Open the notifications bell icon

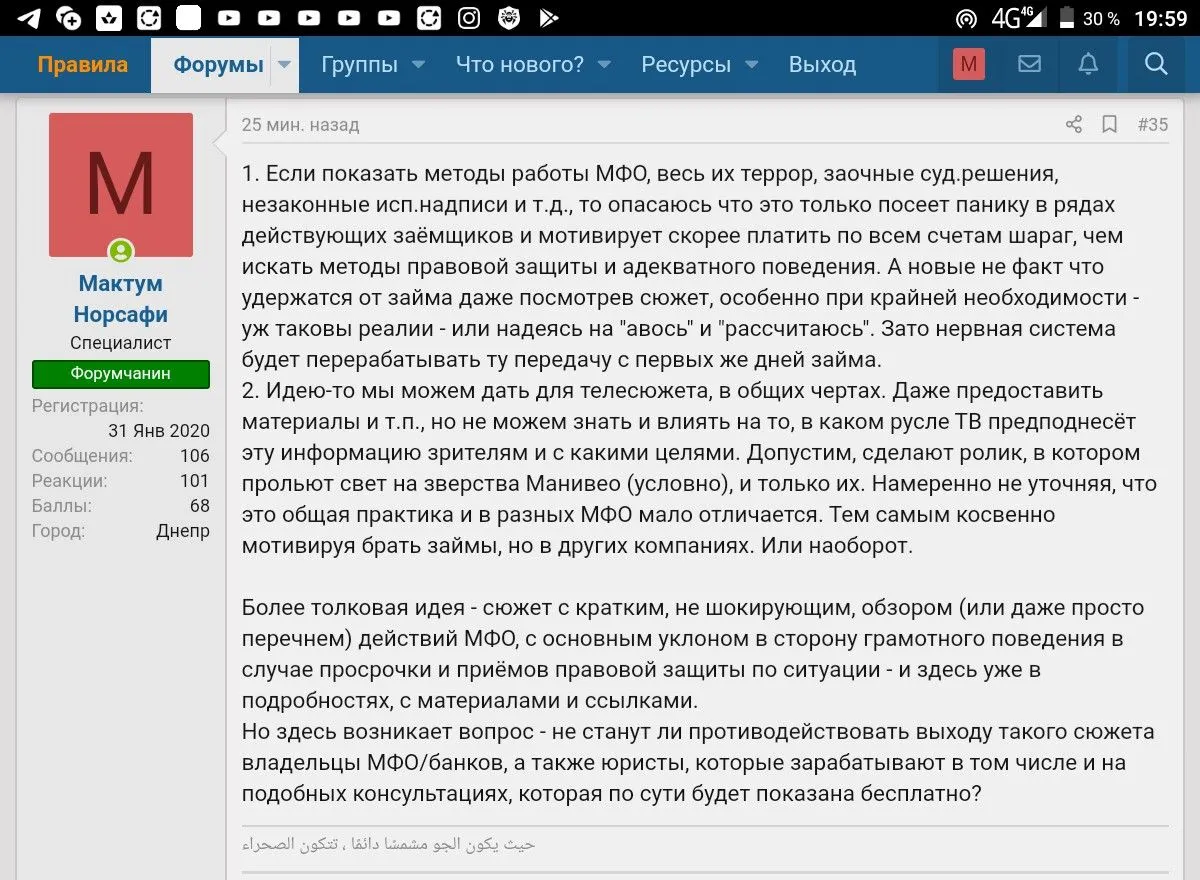click(1088, 65)
